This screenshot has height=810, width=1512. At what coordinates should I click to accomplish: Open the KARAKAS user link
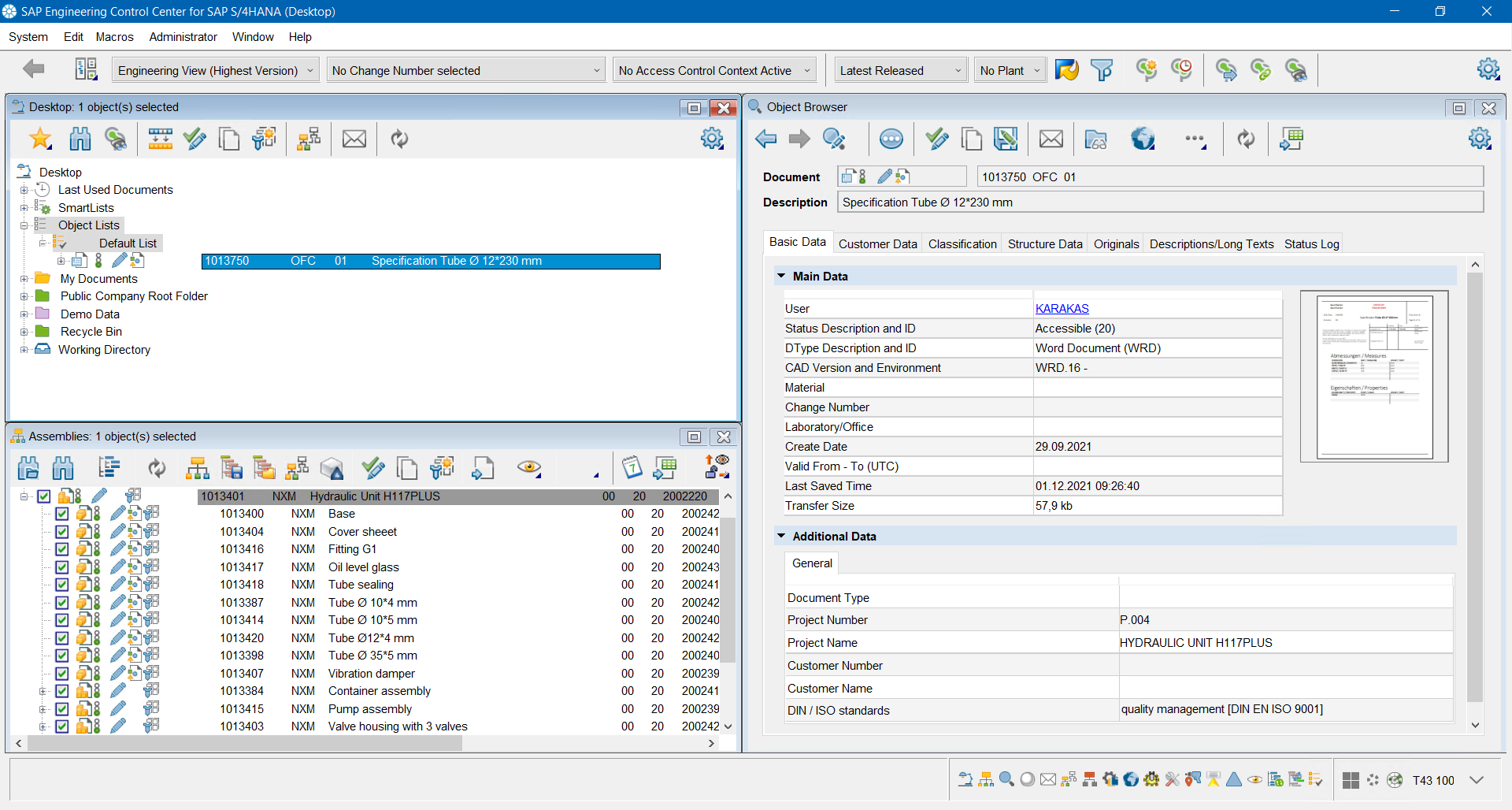pyautogui.click(x=1062, y=309)
